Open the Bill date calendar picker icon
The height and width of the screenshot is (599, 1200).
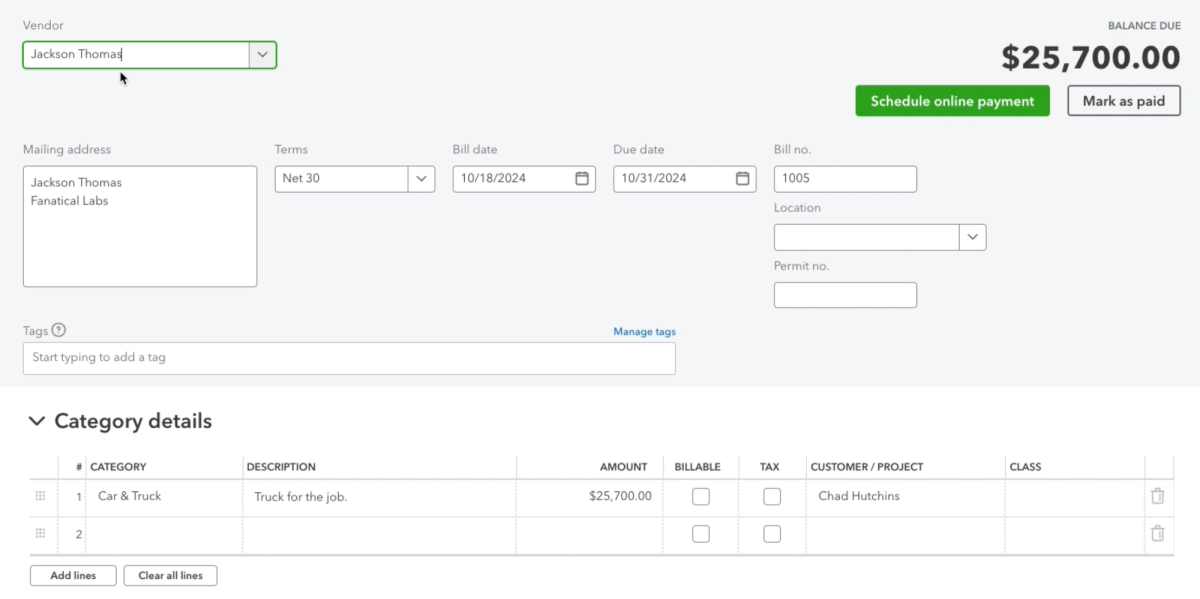tap(582, 179)
